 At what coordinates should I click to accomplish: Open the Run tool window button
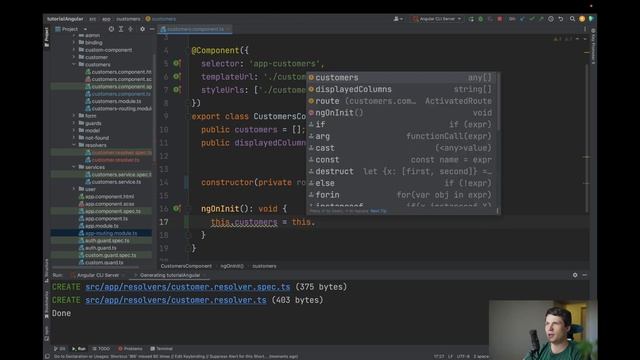point(79,349)
